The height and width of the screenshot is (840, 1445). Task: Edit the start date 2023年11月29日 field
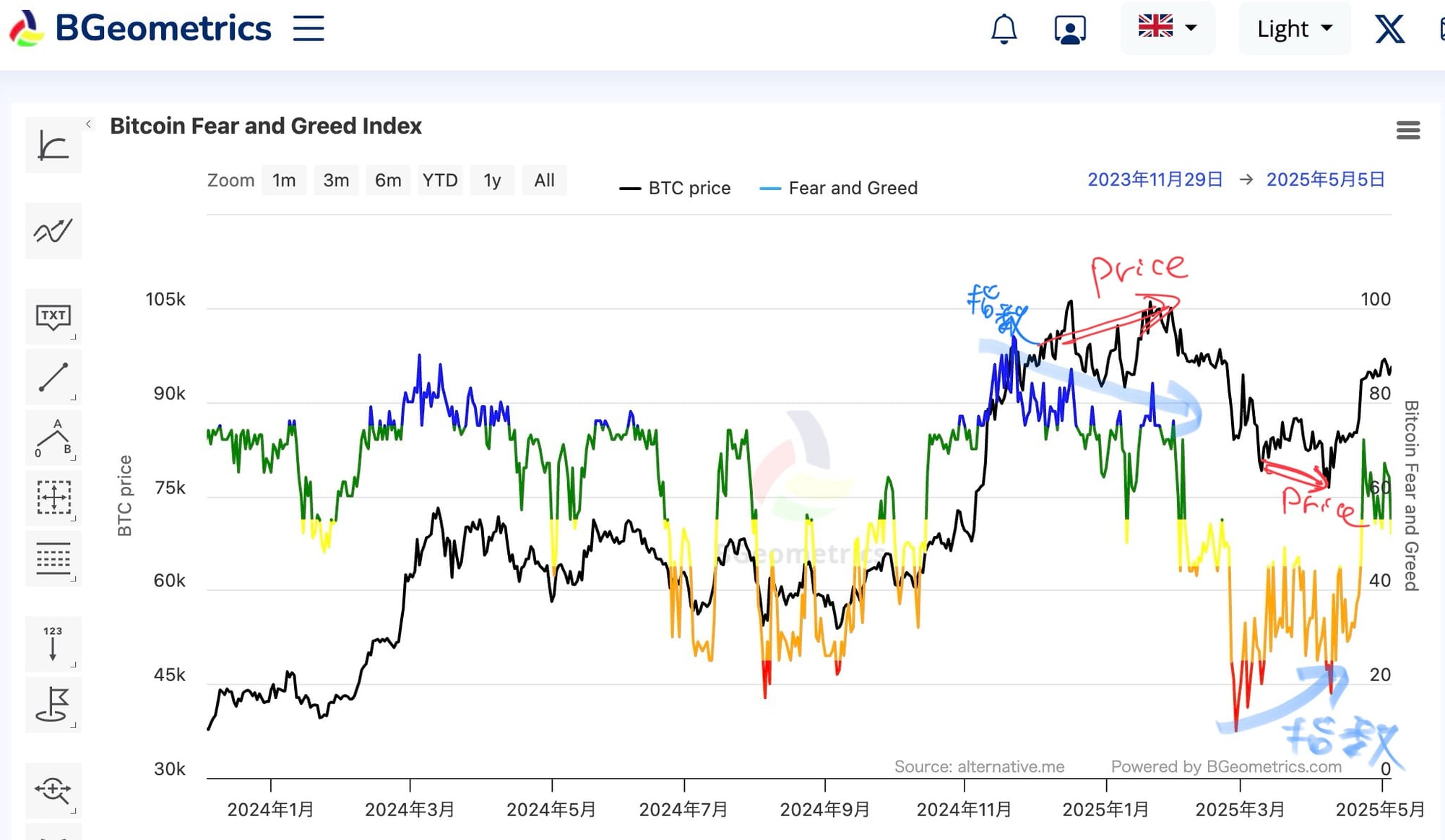tap(1155, 180)
